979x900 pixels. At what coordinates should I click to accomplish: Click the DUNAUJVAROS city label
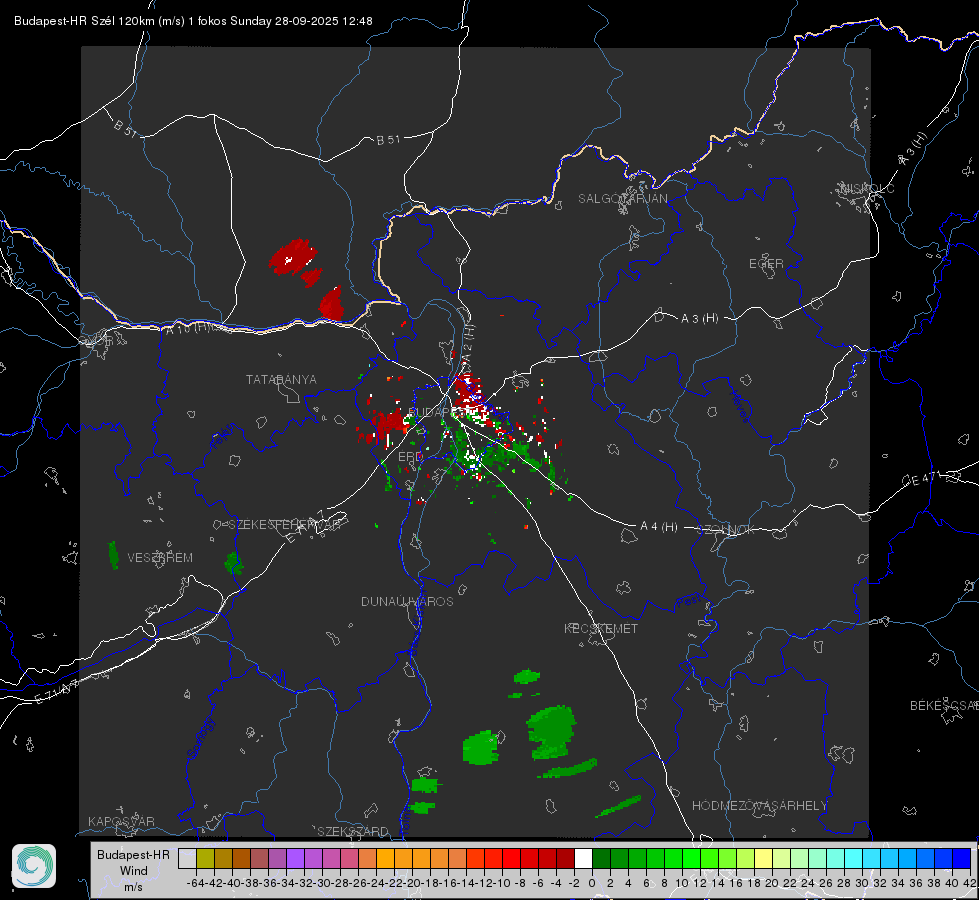[407, 601]
